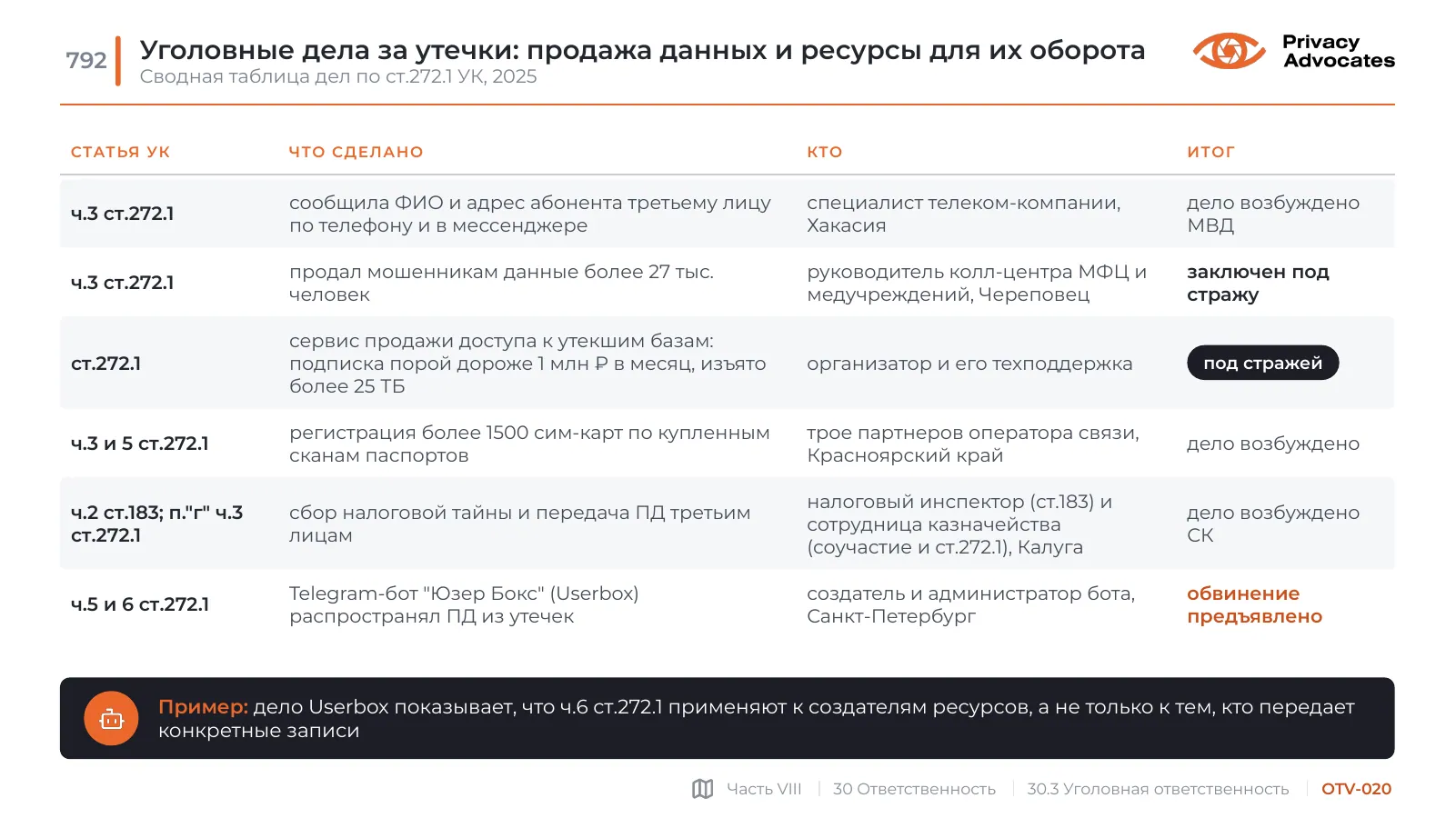The image size is (1456, 818).
Task: Click 'специалист телеком-компании, Хакасия'
Action: pyautogui.click(x=963, y=214)
